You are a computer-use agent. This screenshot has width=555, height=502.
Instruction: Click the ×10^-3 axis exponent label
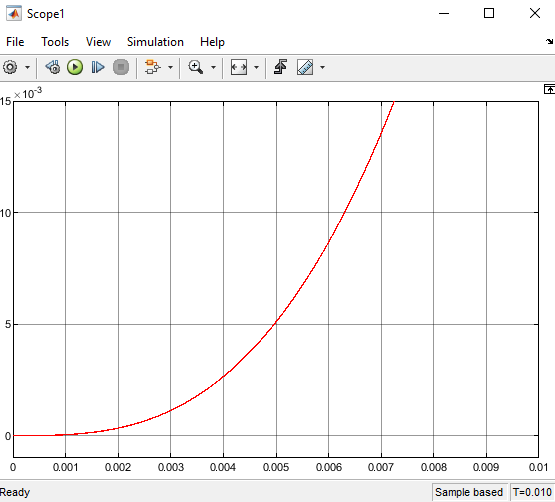[x=28, y=93]
